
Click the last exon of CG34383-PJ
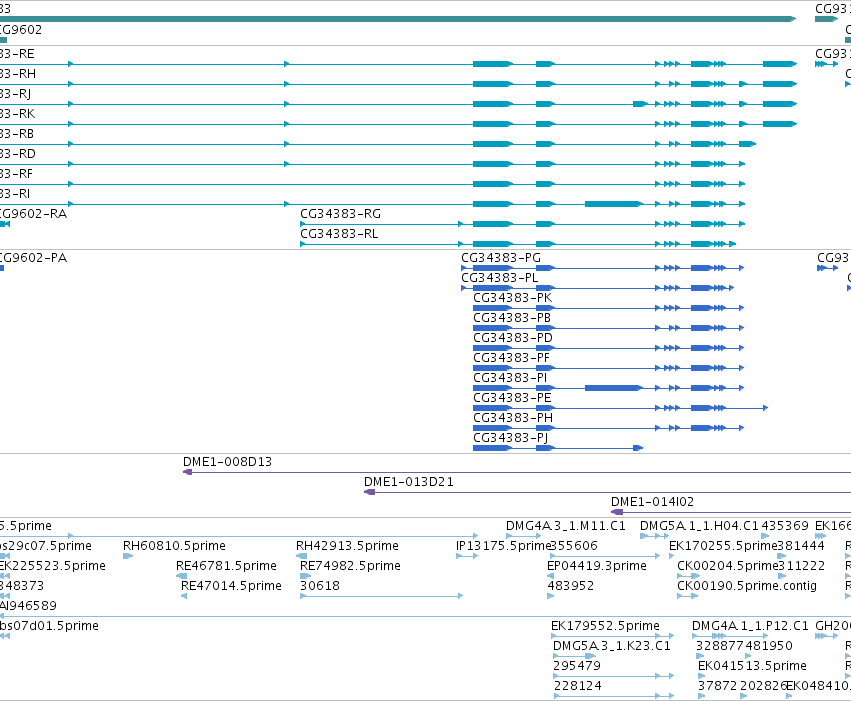coord(638,448)
